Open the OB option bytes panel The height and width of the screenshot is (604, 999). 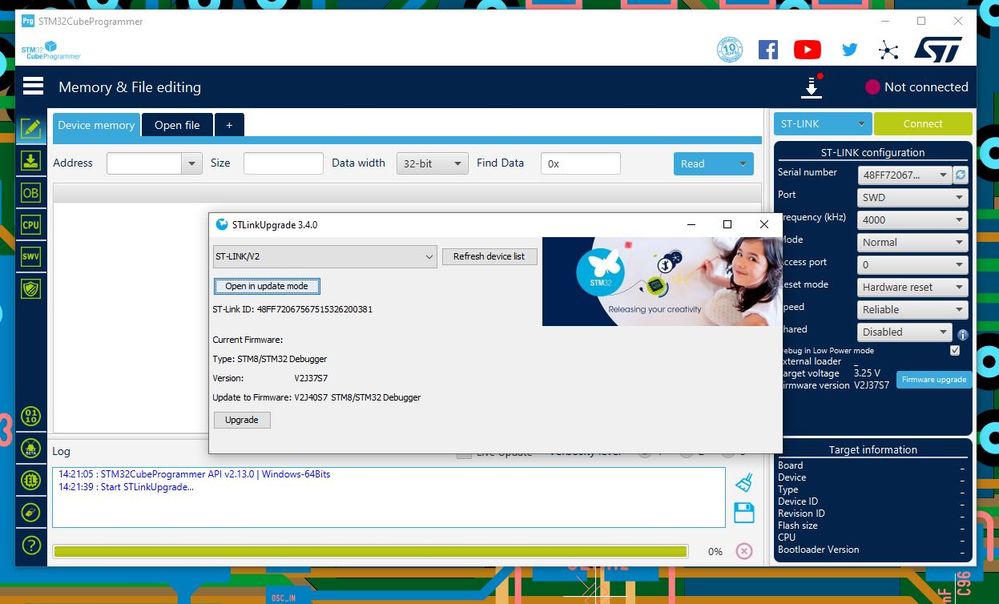pos(31,192)
